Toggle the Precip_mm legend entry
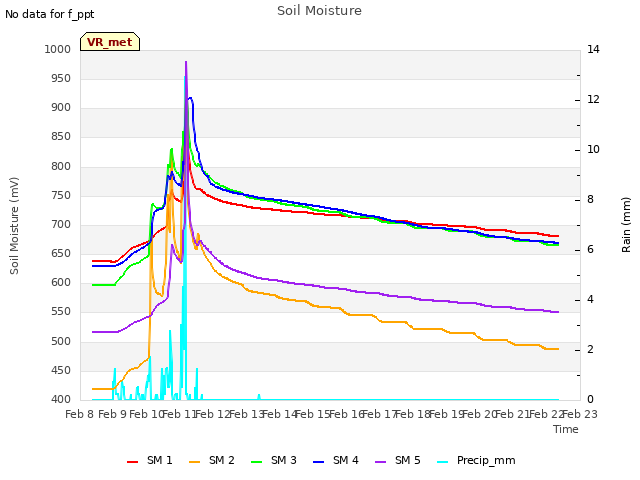 click(x=476, y=460)
